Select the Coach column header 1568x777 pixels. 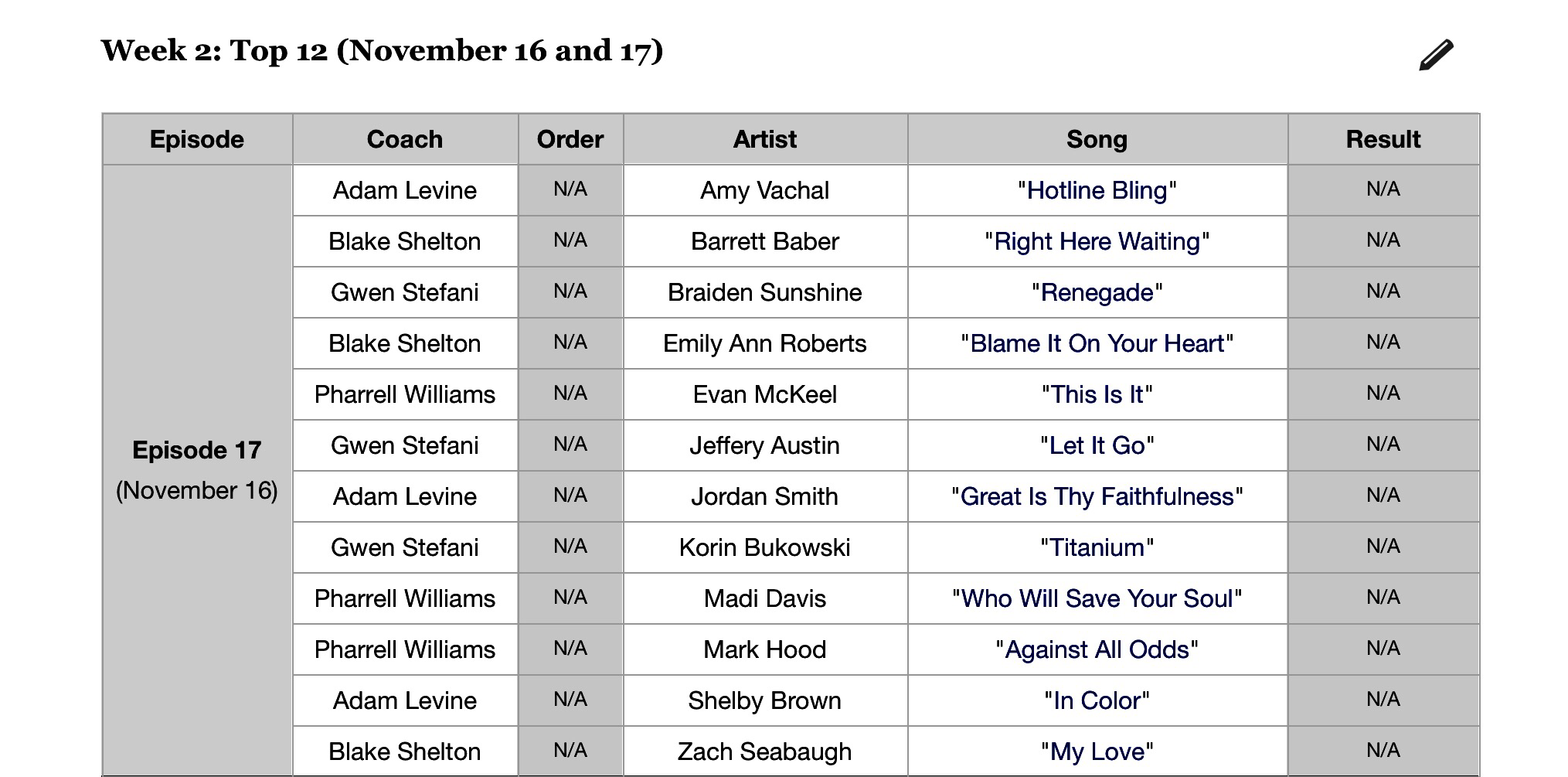tap(404, 140)
